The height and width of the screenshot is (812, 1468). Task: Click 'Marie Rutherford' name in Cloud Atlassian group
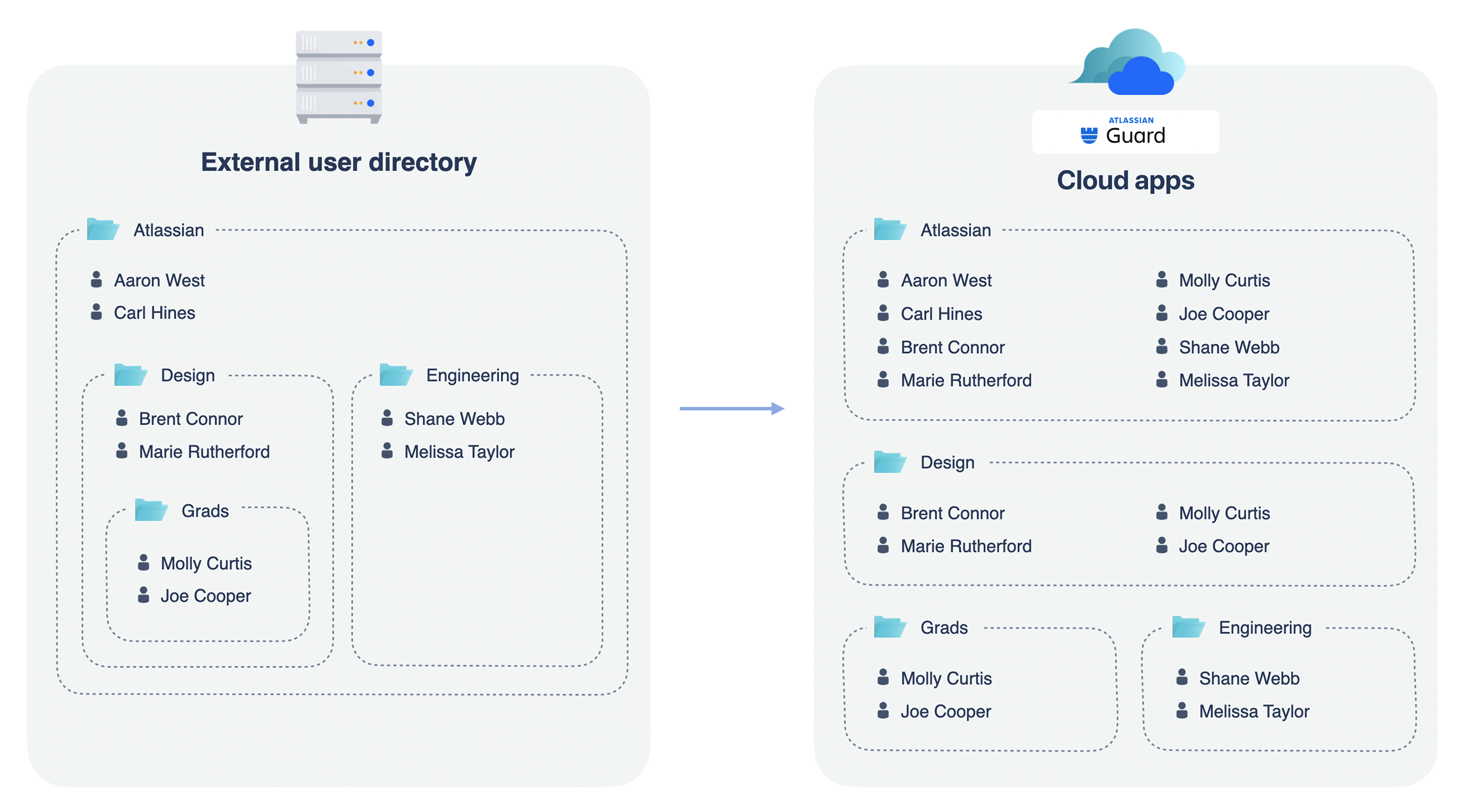point(966,380)
